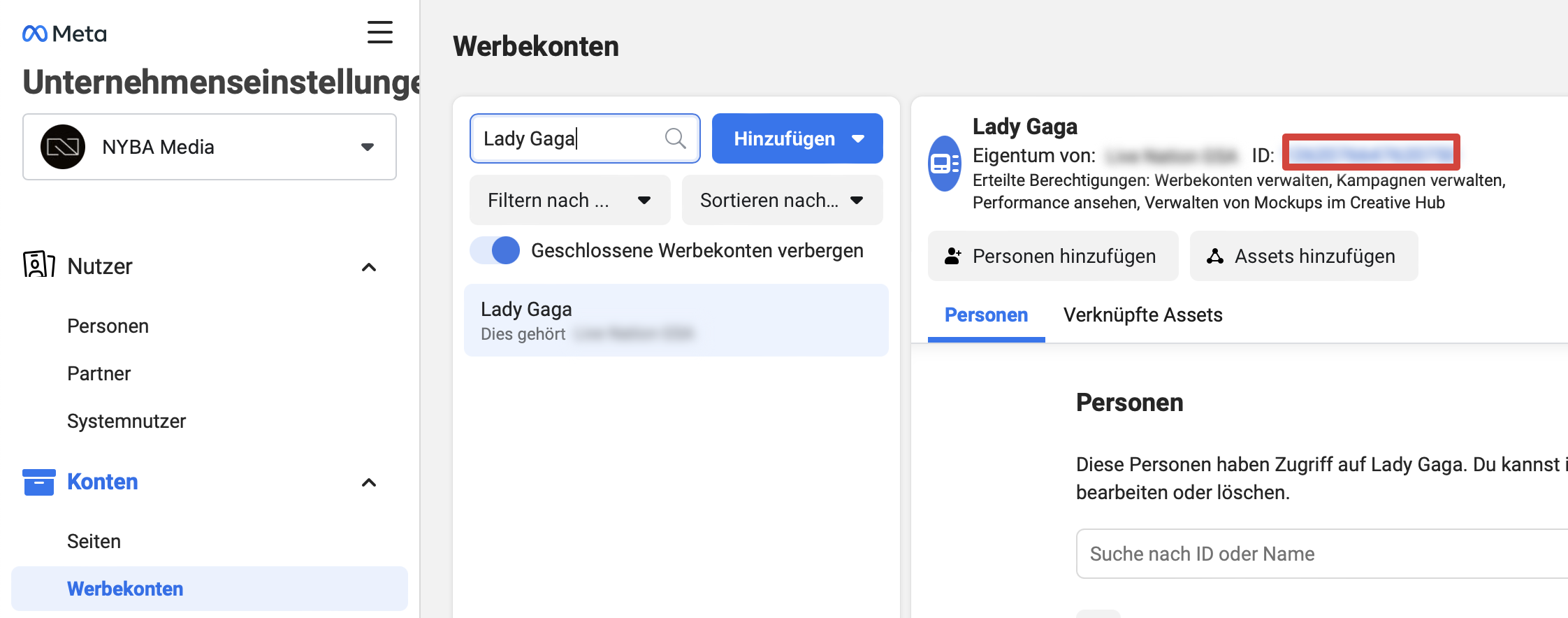
Task: Collapse the Konten section chevron
Action: (x=369, y=482)
